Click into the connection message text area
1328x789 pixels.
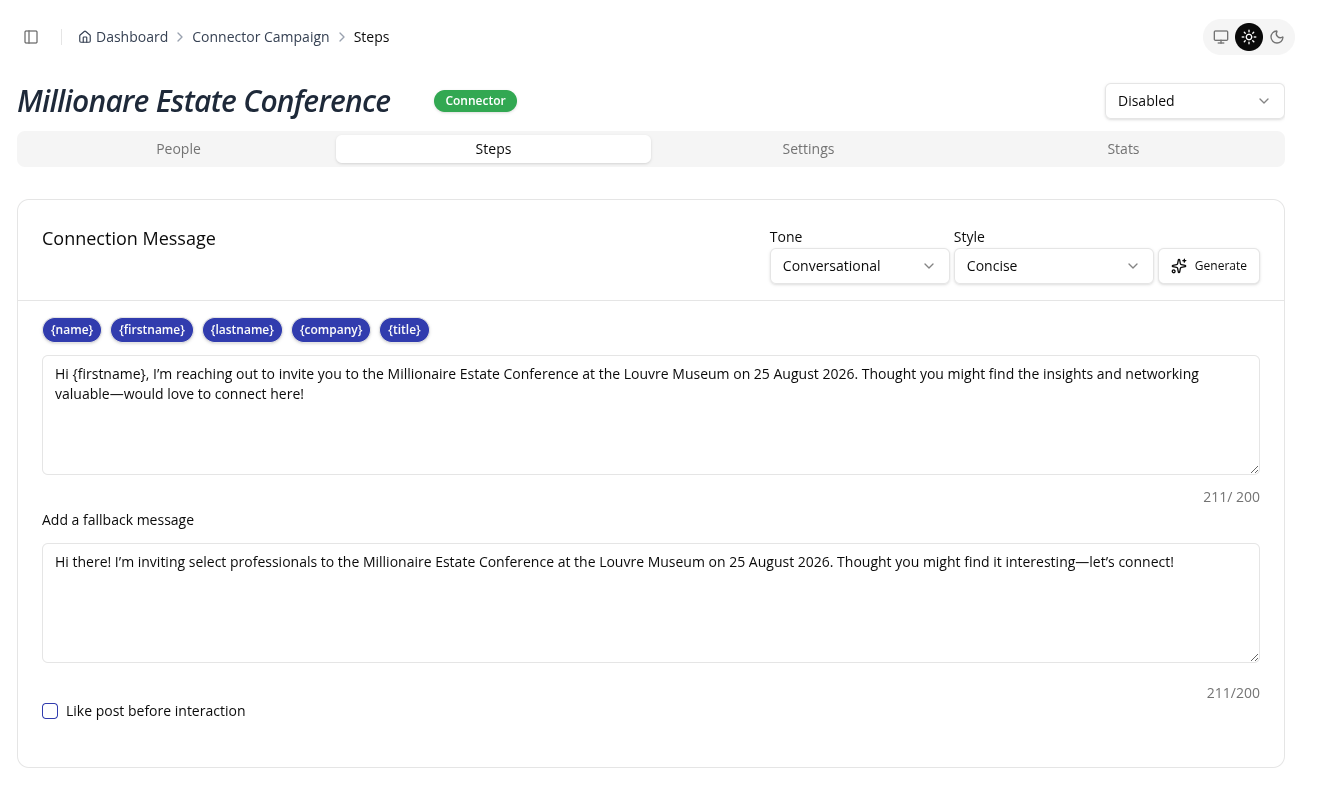click(651, 415)
